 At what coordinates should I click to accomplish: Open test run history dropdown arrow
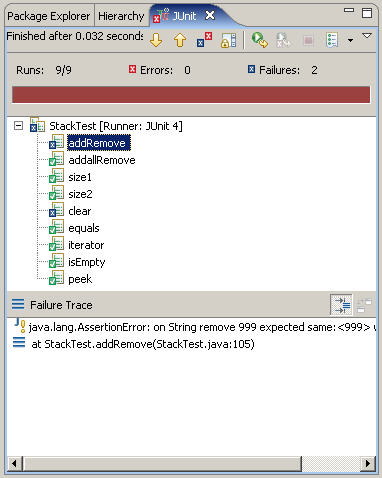pos(350,41)
